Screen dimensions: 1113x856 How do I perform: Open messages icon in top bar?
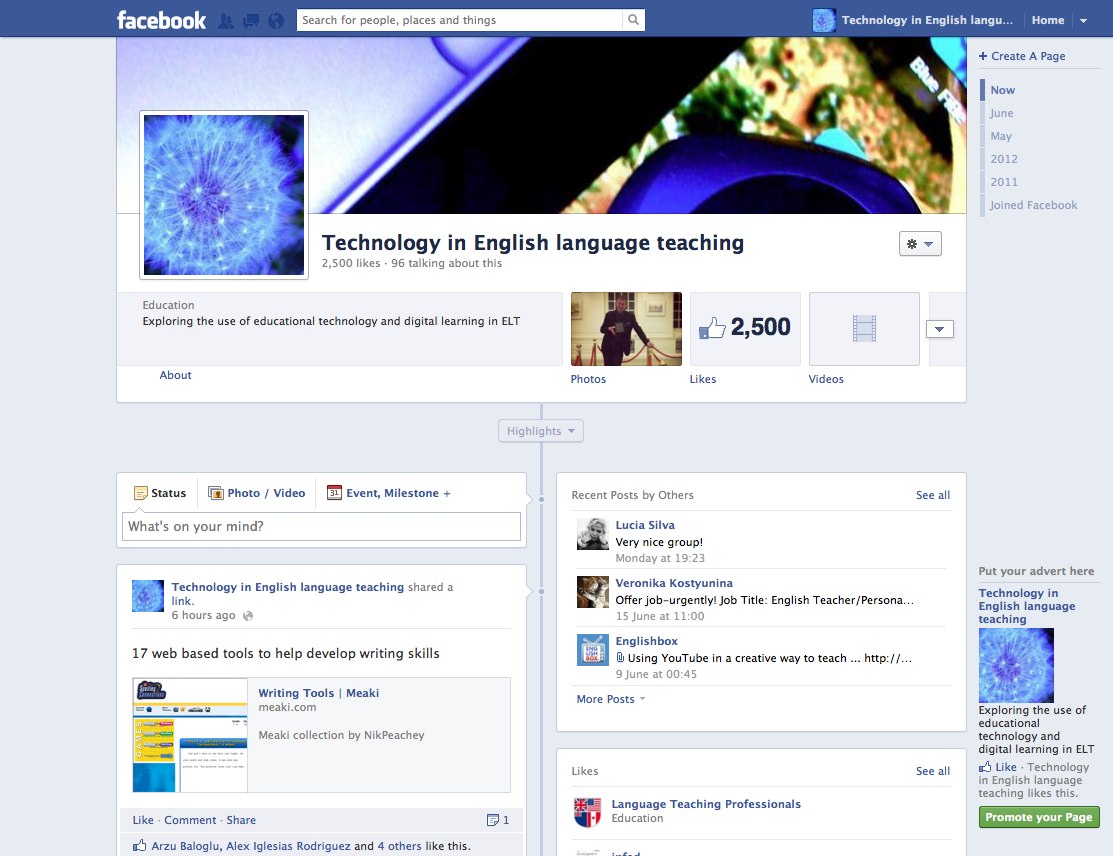(251, 21)
